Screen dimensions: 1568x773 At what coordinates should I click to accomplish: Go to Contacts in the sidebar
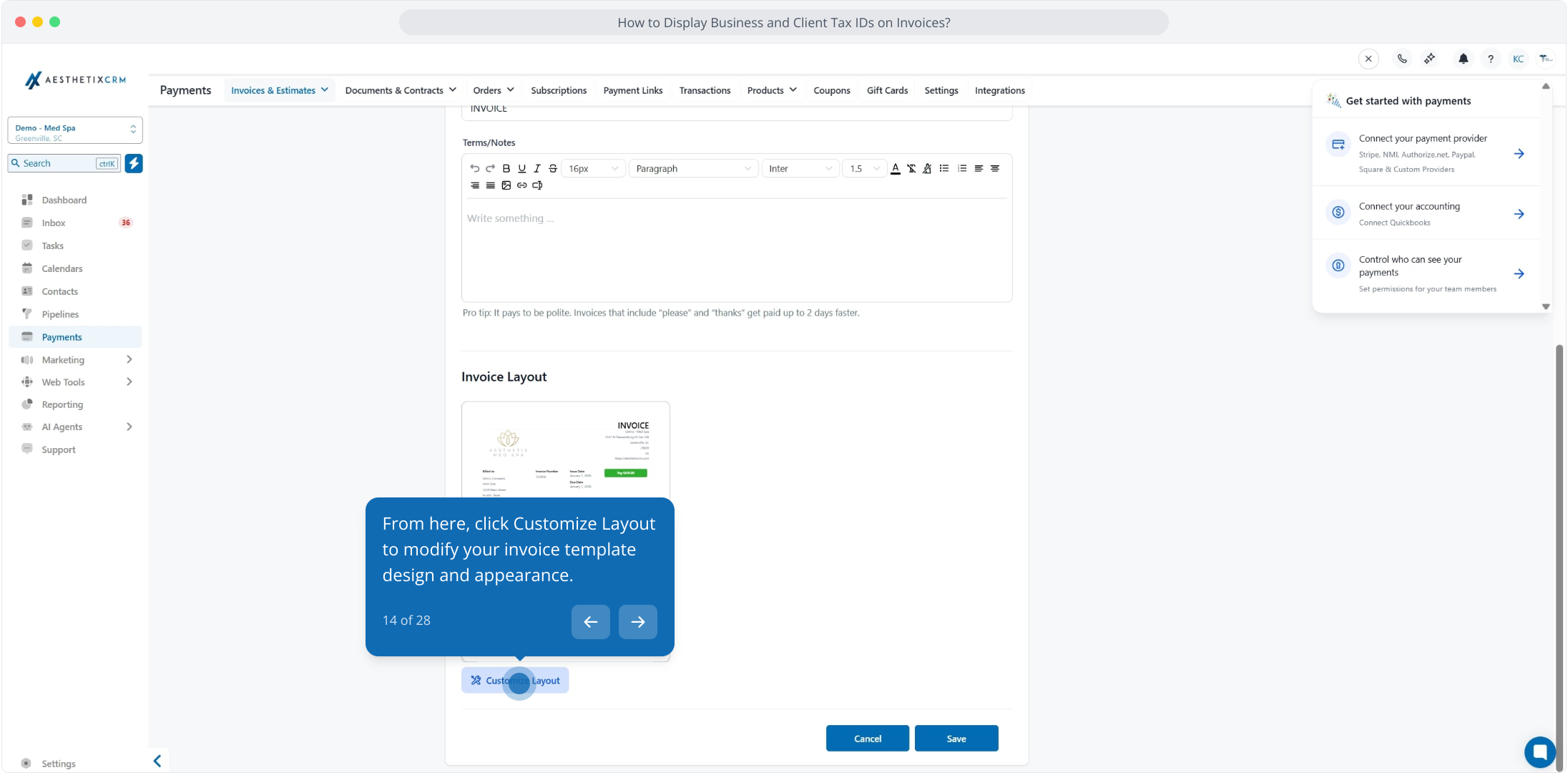coord(60,291)
